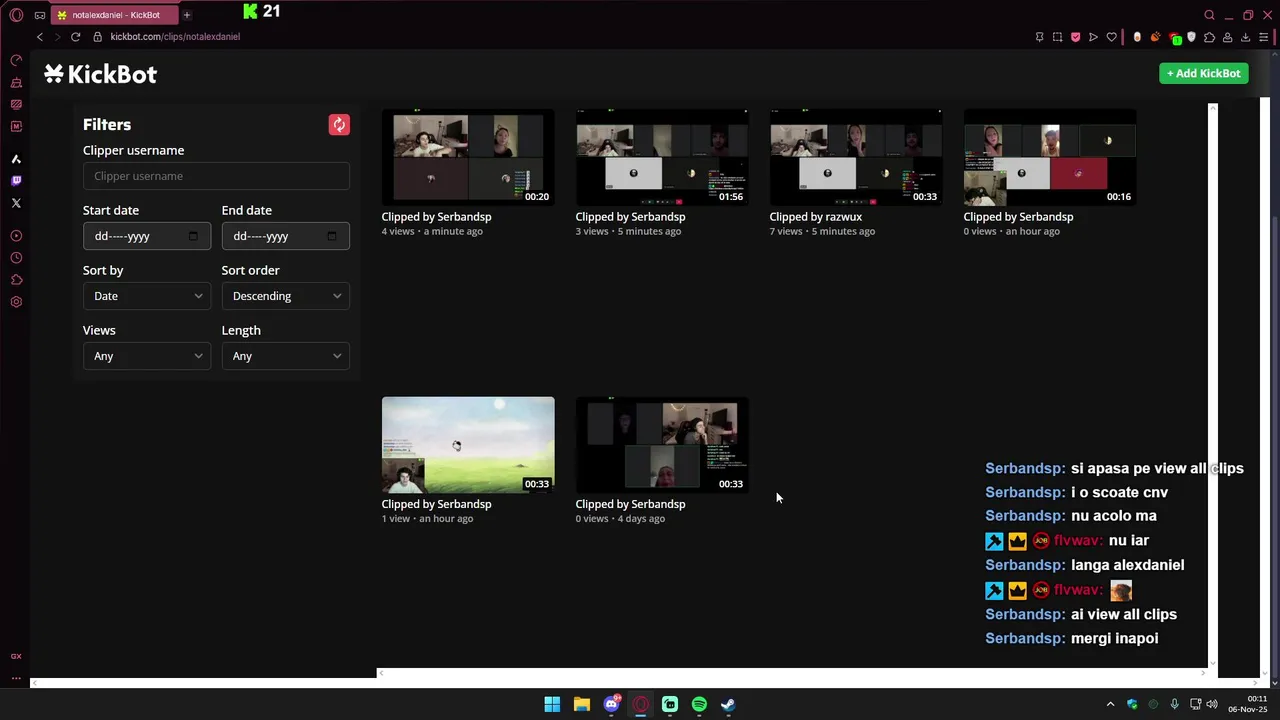Click 'Clipped by razwux' text
The width and height of the screenshot is (1280, 720).
coord(815,216)
